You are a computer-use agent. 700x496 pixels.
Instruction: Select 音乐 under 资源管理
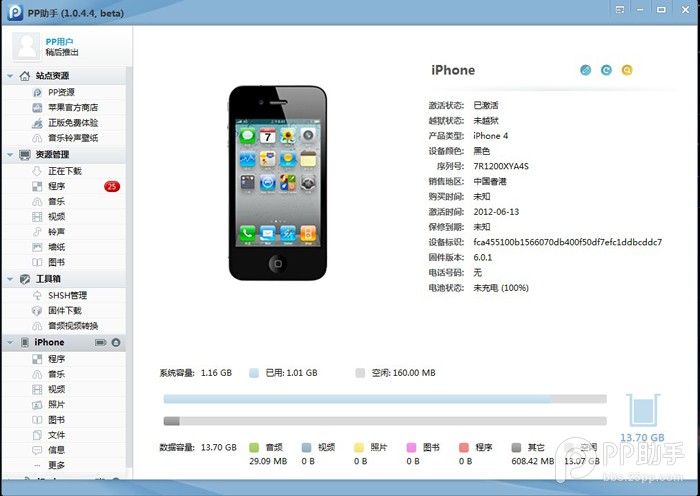pyautogui.click(x=63, y=201)
